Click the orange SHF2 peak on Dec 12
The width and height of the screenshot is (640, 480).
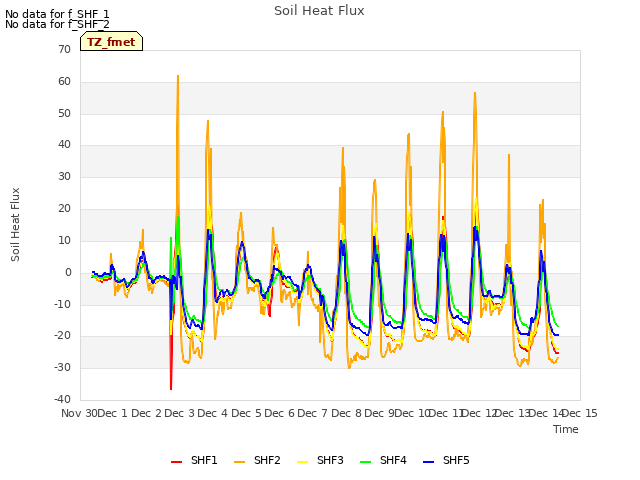pyautogui.click(x=475, y=93)
